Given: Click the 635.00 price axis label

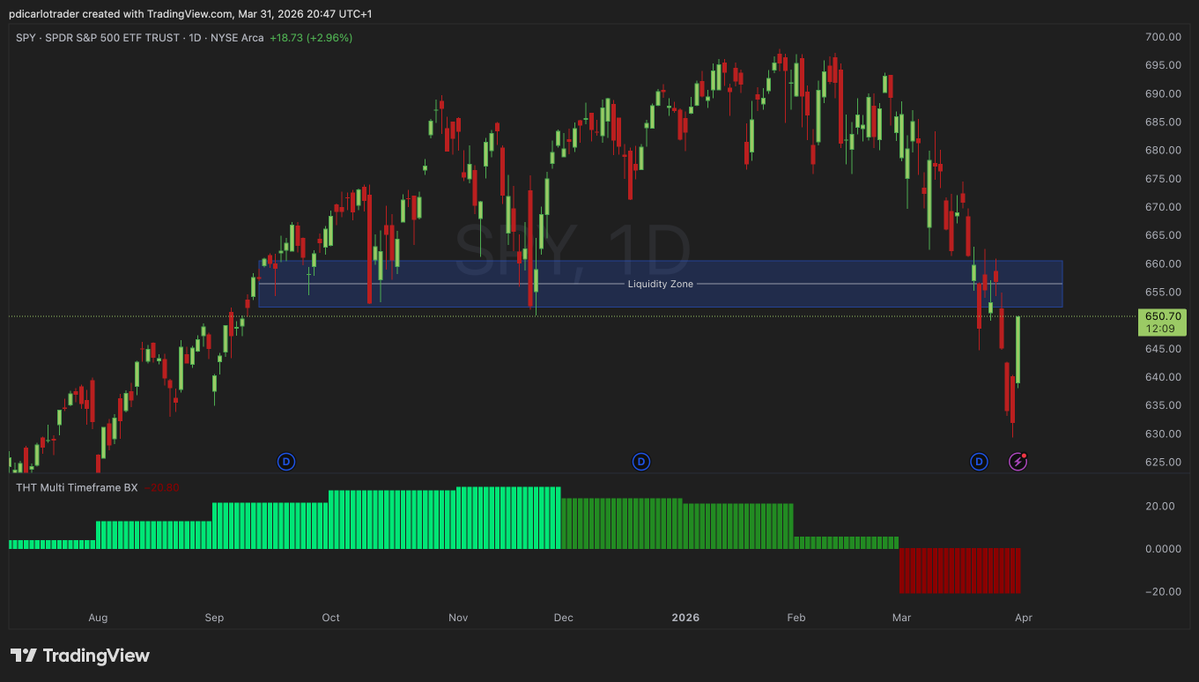Looking at the screenshot, I should point(1162,405).
